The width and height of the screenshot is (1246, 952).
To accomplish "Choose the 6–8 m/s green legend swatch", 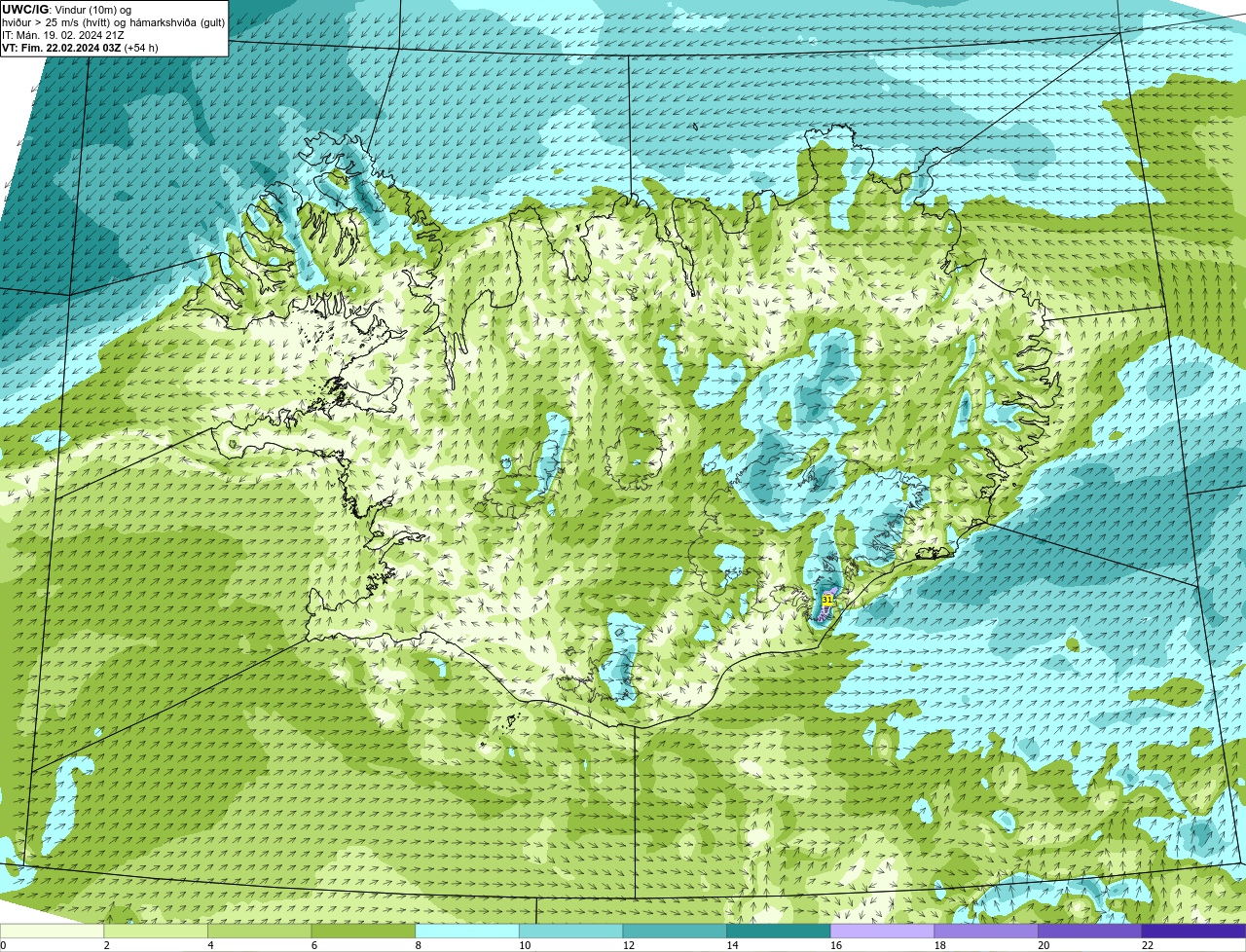I will tap(363, 931).
